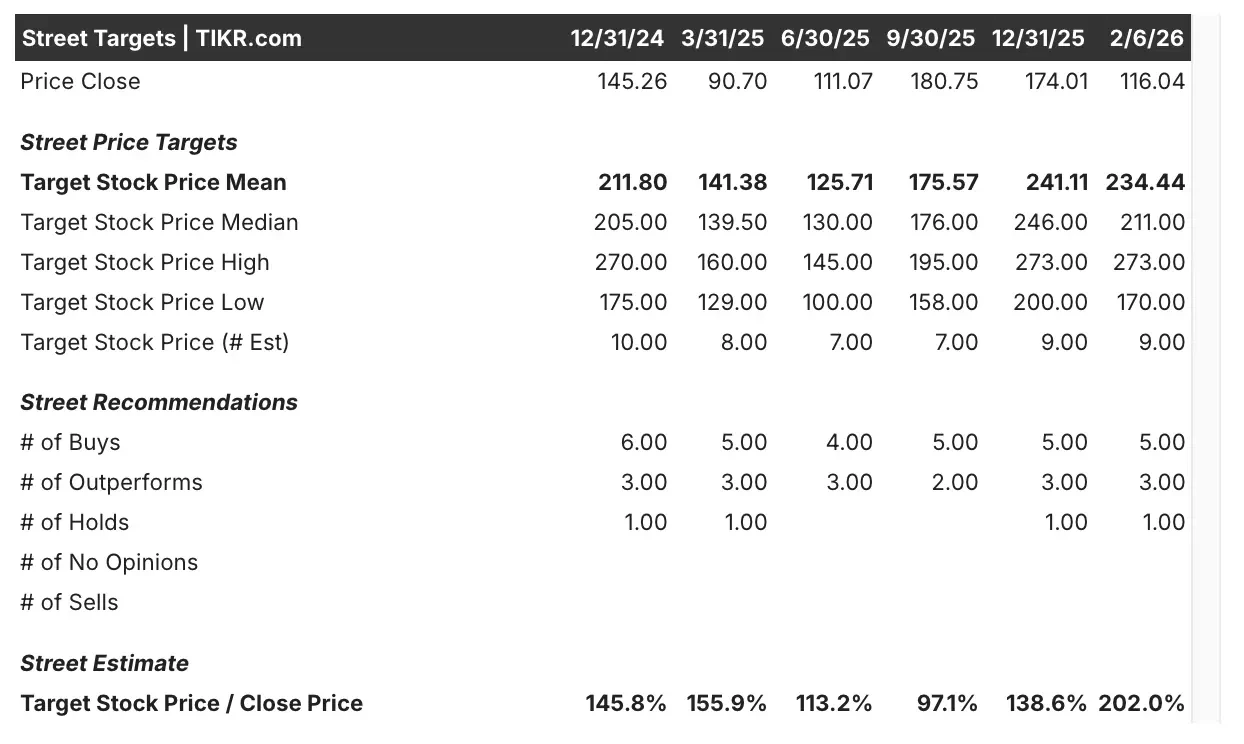This screenshot has width=1244, height=744.
Task: Click the Street Targets | TIKR.com header
Action: [x=161, y=39]
